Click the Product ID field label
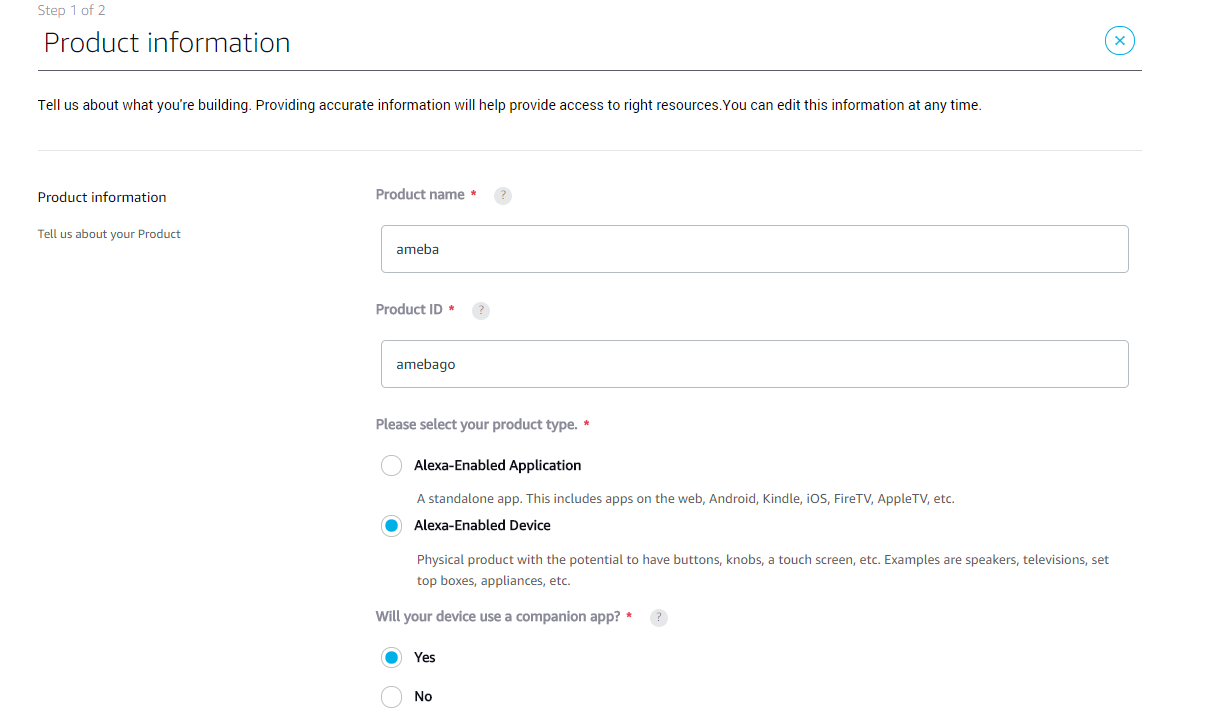Screen dimensions: 1209x717 pyautogui.click(x=409, y=309)
